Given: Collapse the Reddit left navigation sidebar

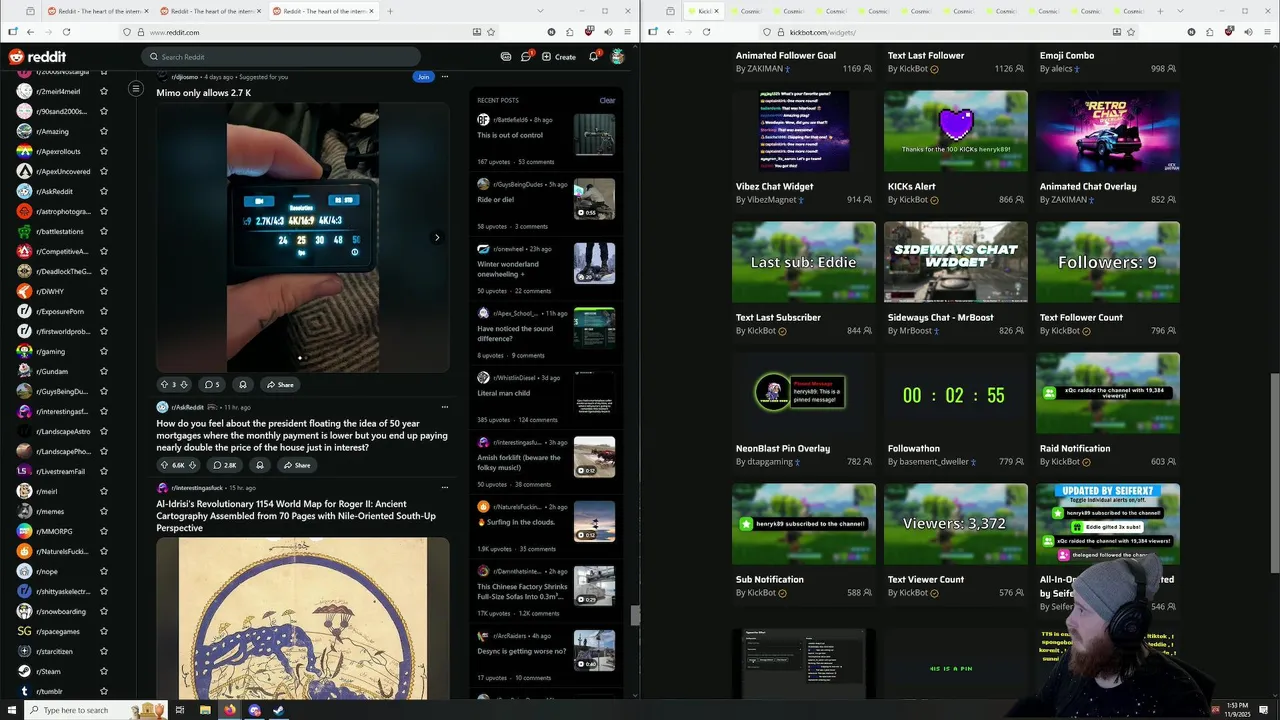Looking at the screenshot, I should pos(136,89).
